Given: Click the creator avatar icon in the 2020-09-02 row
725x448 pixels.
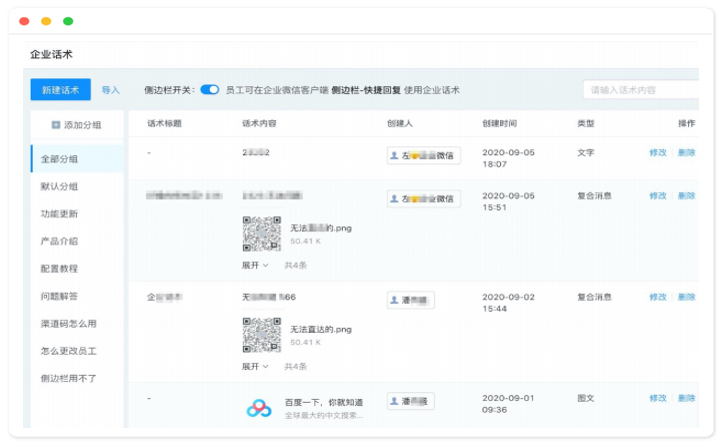Looking at the screenshot, I should [x=395, y=299].
